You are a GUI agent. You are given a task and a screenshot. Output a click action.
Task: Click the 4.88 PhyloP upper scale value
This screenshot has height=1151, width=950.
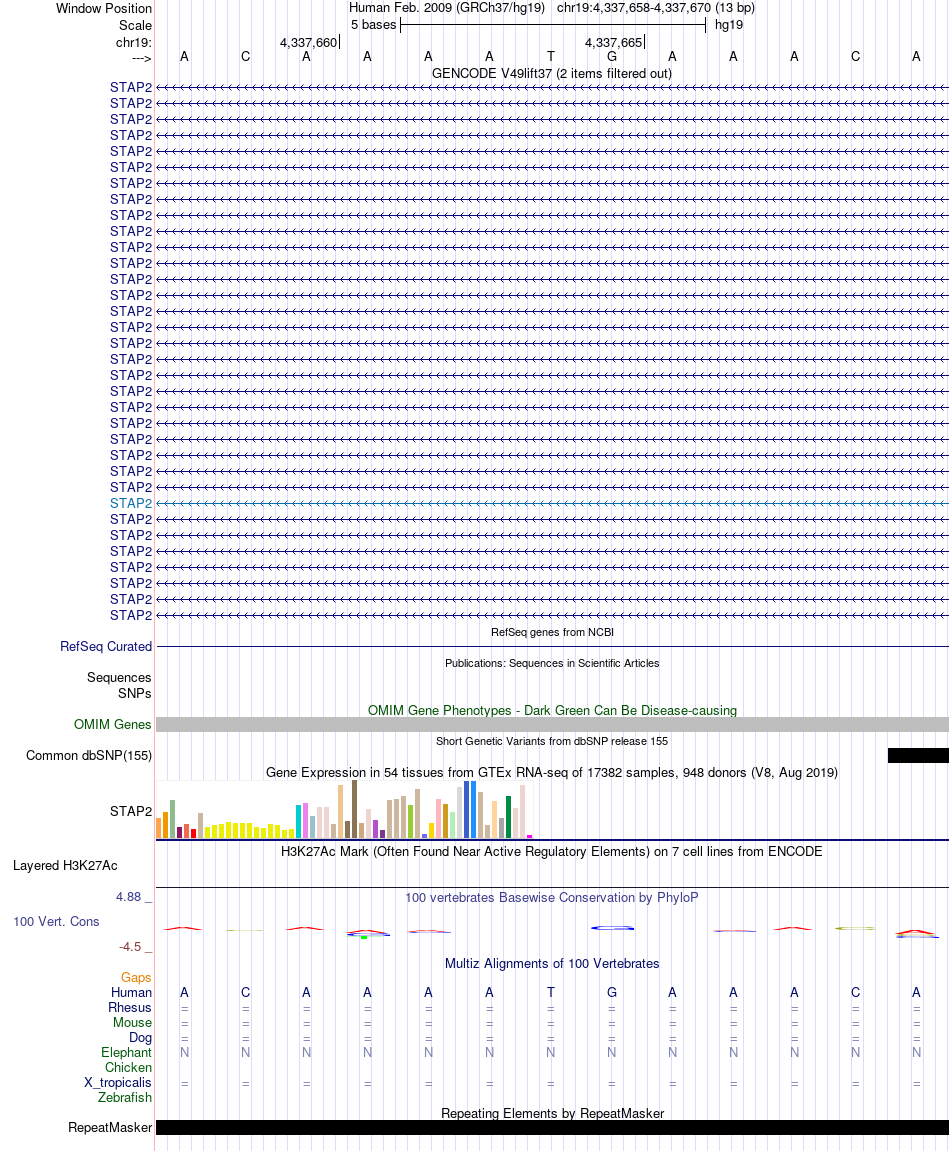[x=128, y=897]
